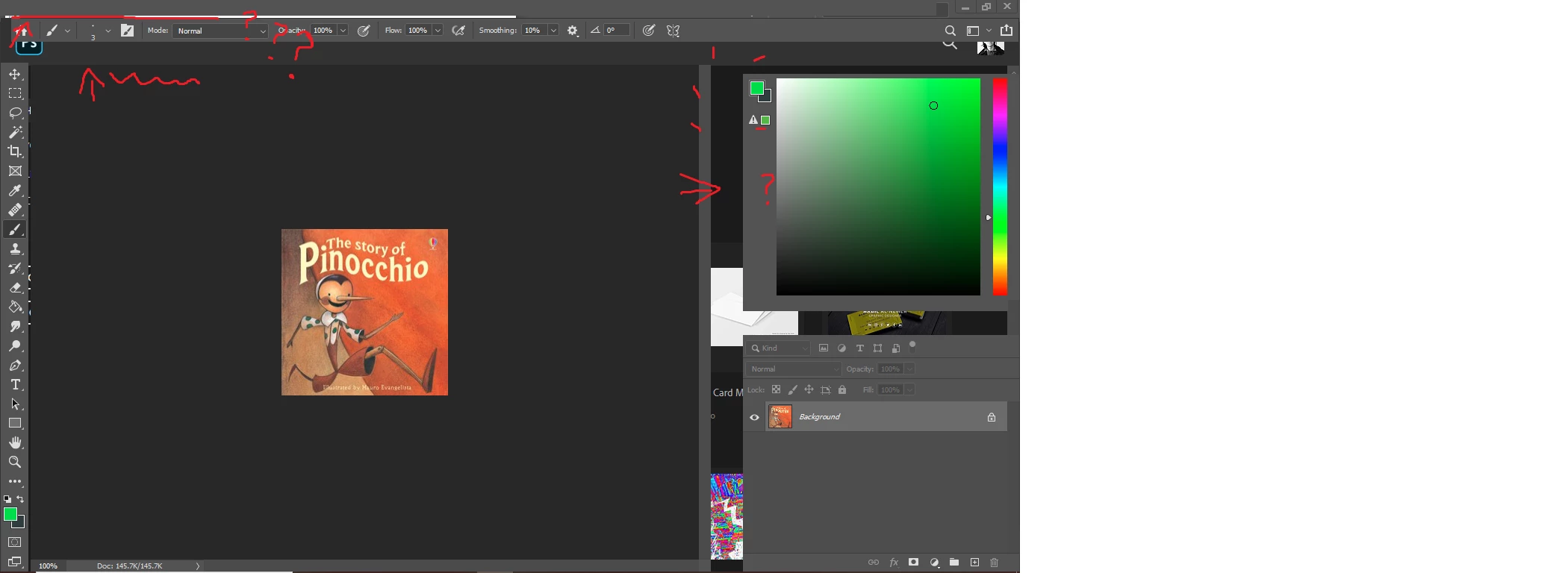Open the painting Mode dropdown in options bar

click(x=220, y=31)
